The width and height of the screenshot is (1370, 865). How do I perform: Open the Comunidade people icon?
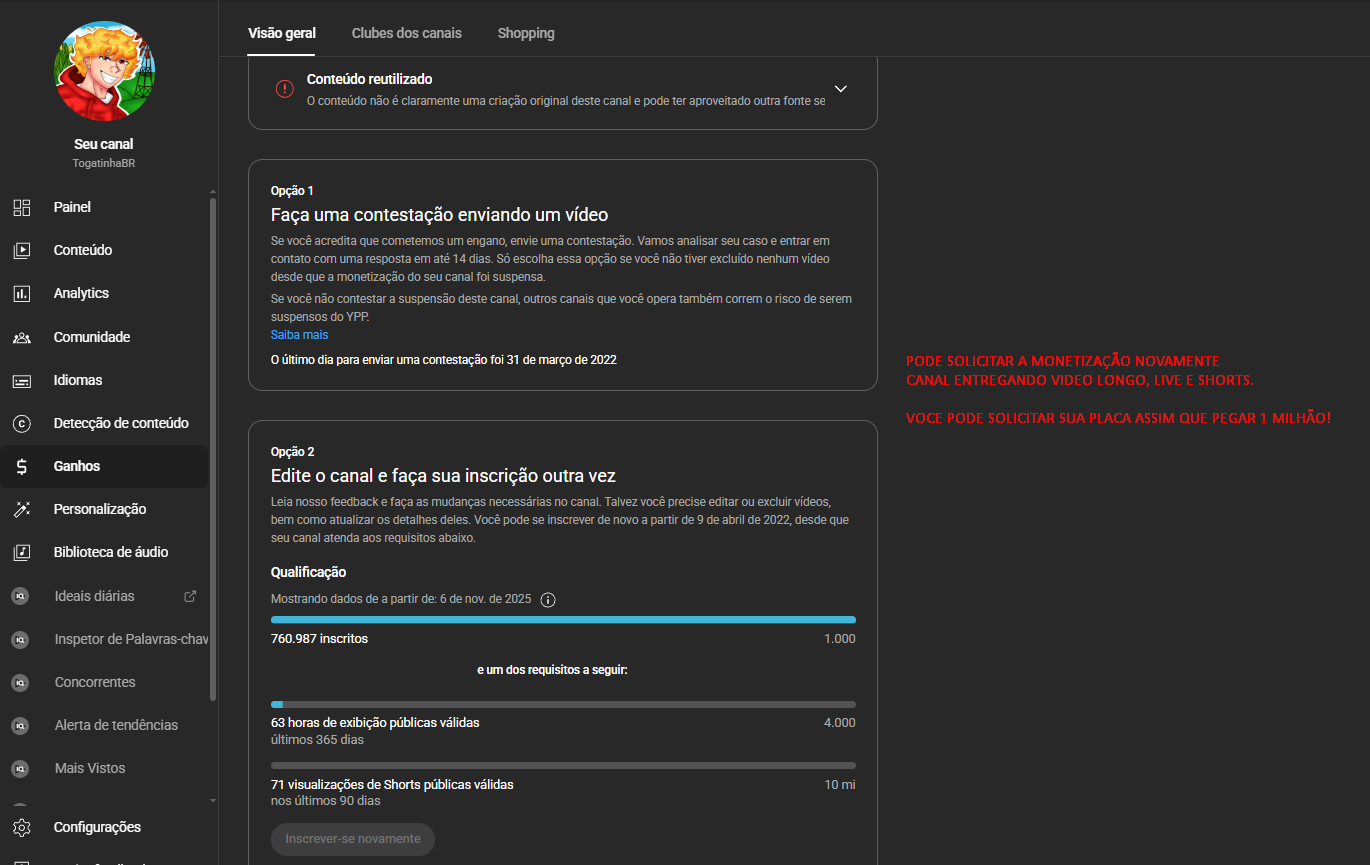[x=22, y=338]
